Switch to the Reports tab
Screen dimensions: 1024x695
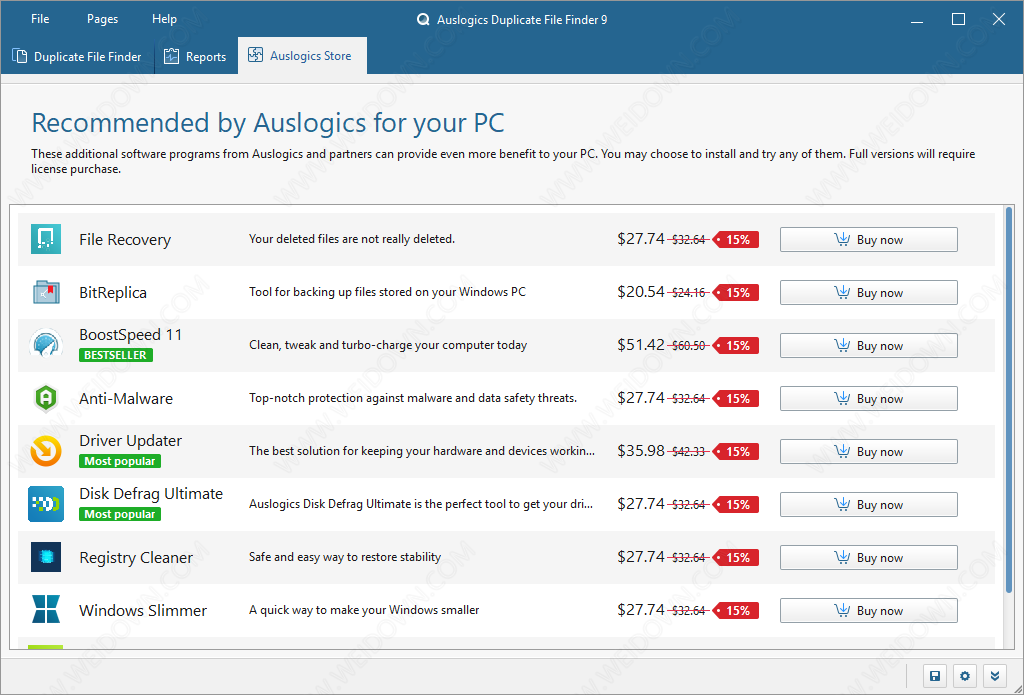195,57
